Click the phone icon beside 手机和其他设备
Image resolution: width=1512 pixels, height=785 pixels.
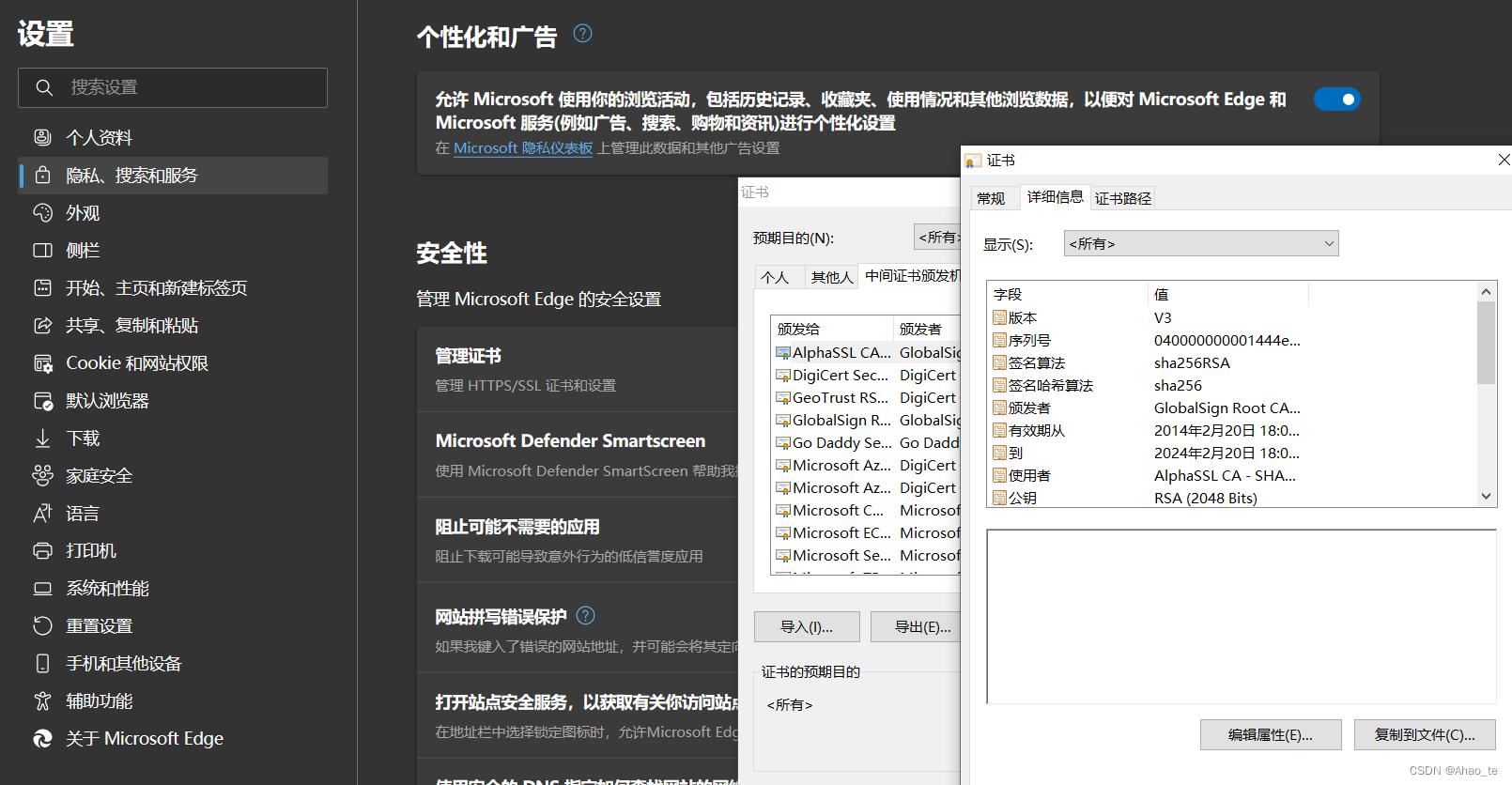click(42, 663)
